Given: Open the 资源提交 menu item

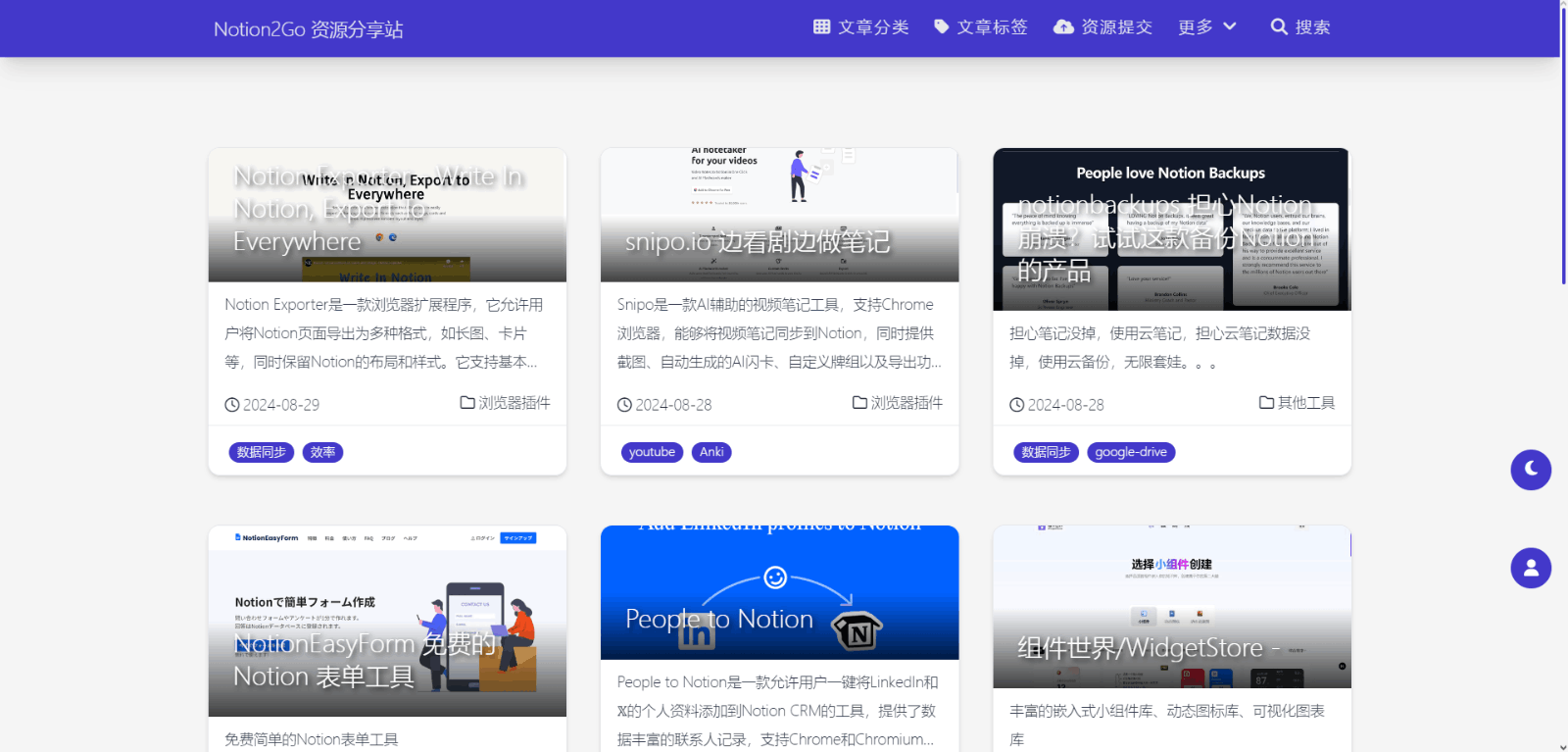Looking at the screenshot, I should tap(1116, 27).
